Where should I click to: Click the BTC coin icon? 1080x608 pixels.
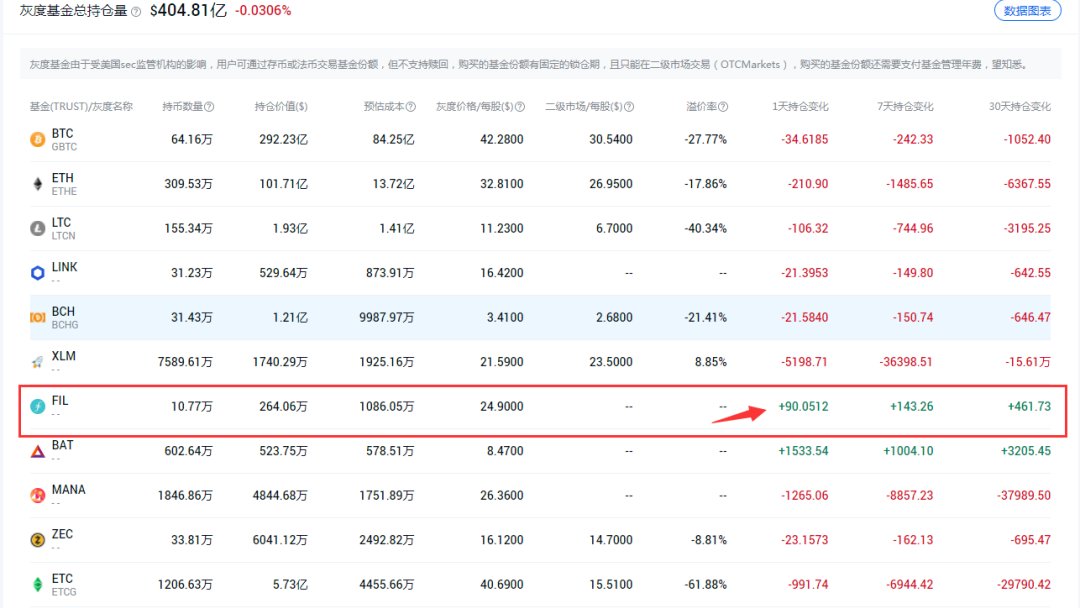37,140
